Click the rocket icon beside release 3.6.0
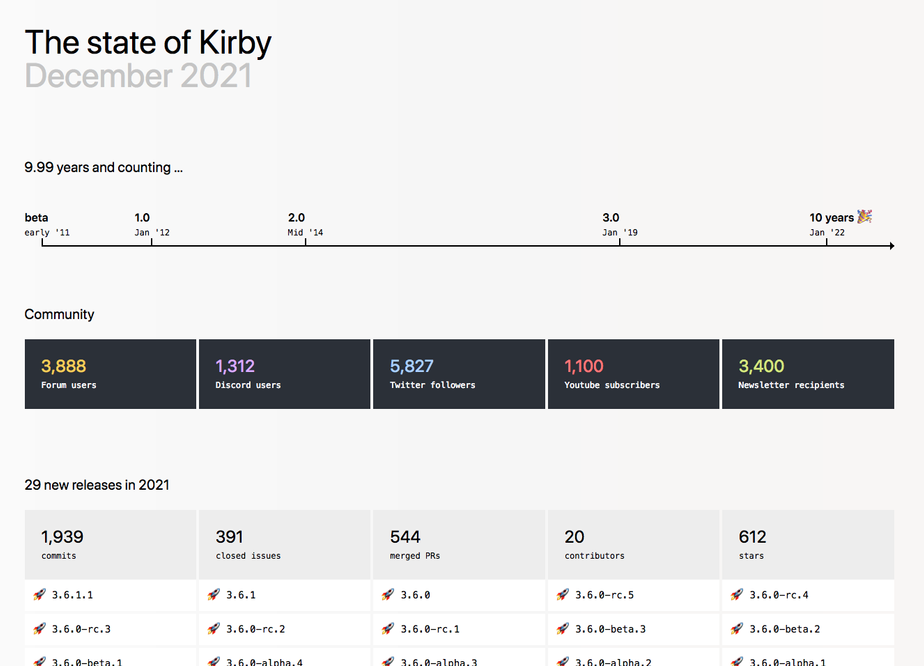 point(387,595)
